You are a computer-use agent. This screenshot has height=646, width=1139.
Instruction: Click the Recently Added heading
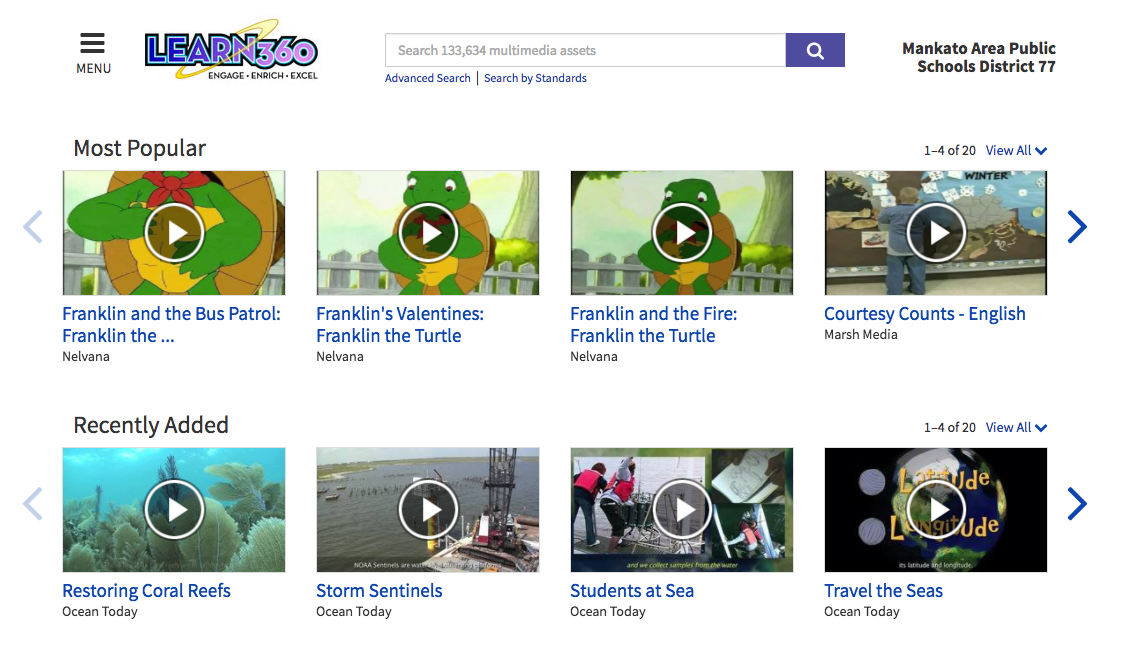(x=151, y=425)
